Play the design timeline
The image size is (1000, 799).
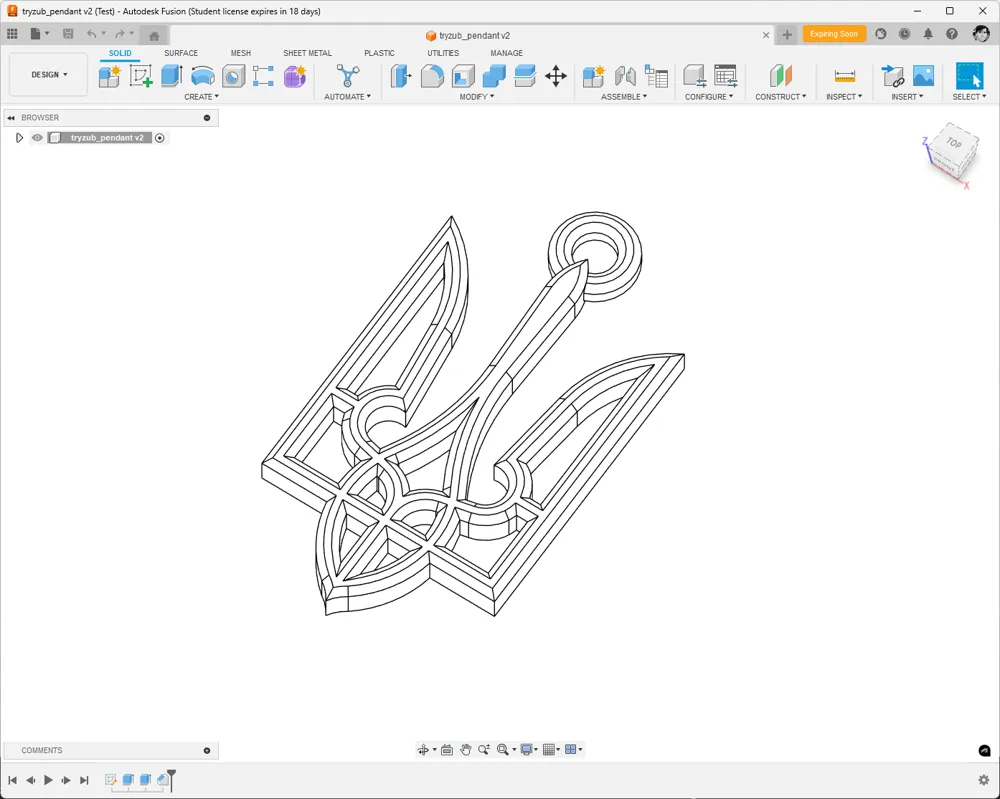(48, 780)
